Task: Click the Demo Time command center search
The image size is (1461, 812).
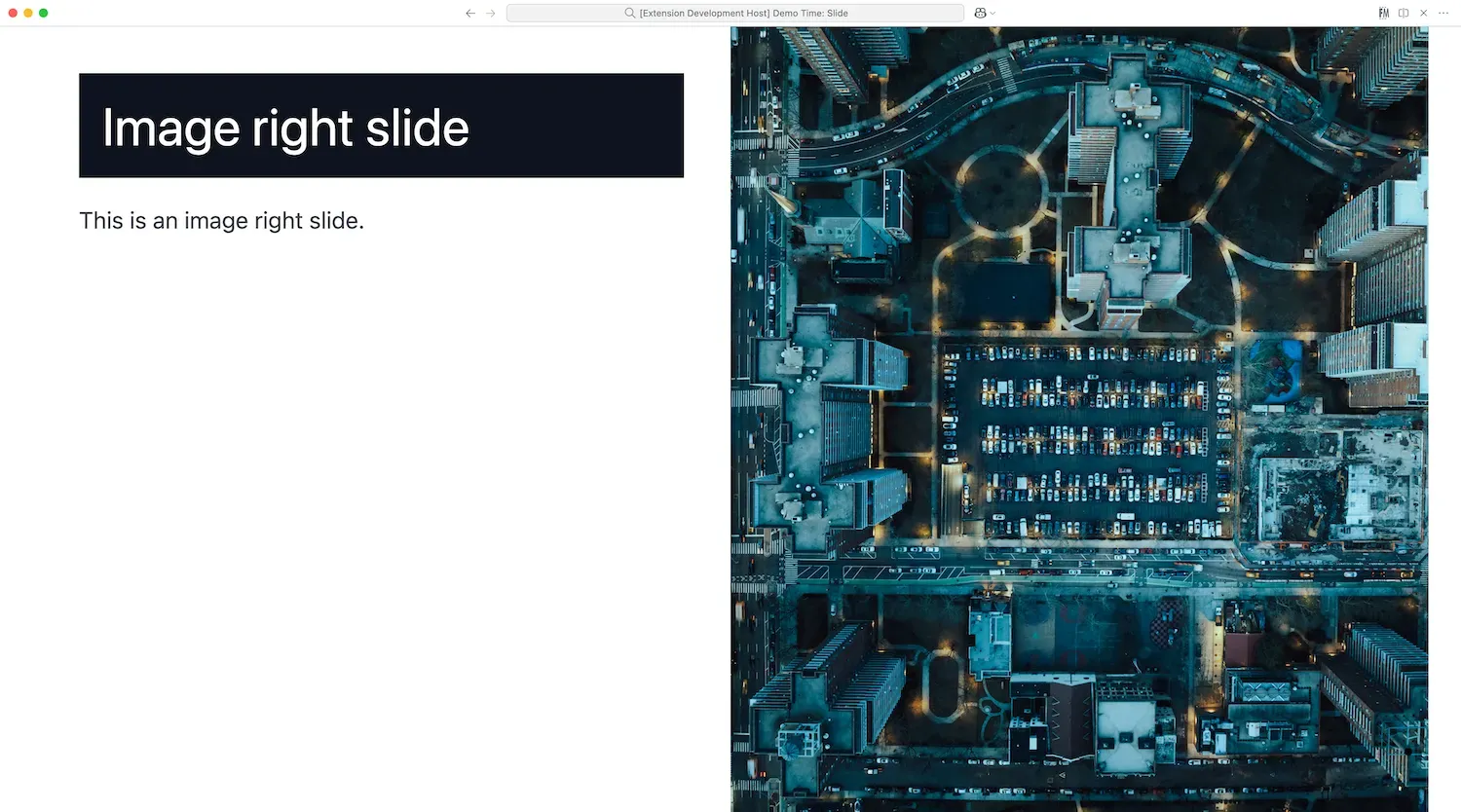Action: click(x=735, y=14)
